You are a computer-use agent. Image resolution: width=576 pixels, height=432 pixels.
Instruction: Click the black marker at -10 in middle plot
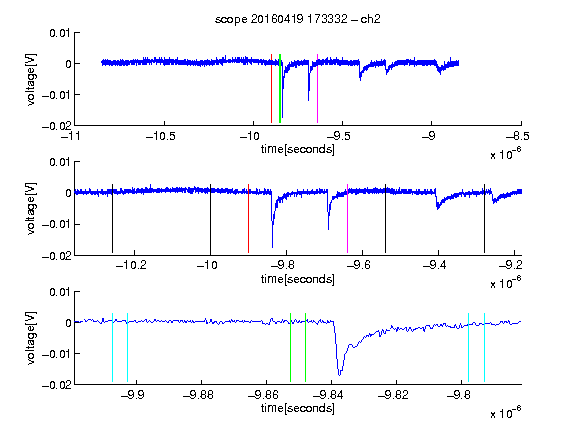(x=210, y=219)
